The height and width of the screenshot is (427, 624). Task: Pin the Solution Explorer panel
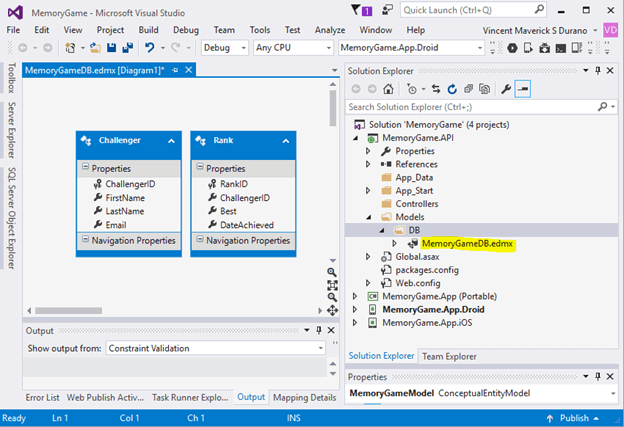click(598, 70)
